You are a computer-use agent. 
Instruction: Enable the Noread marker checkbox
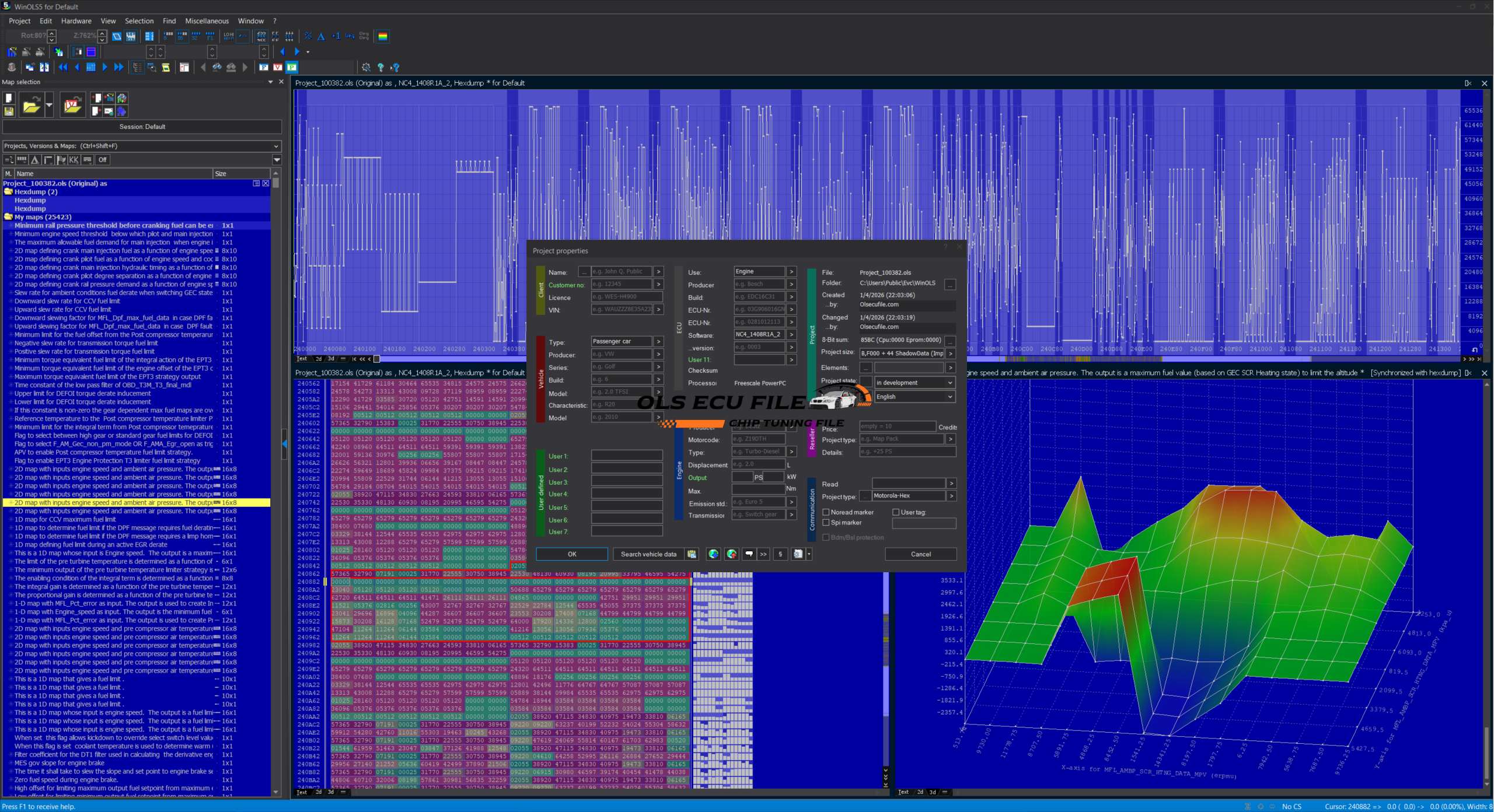[x=826, y=512]
